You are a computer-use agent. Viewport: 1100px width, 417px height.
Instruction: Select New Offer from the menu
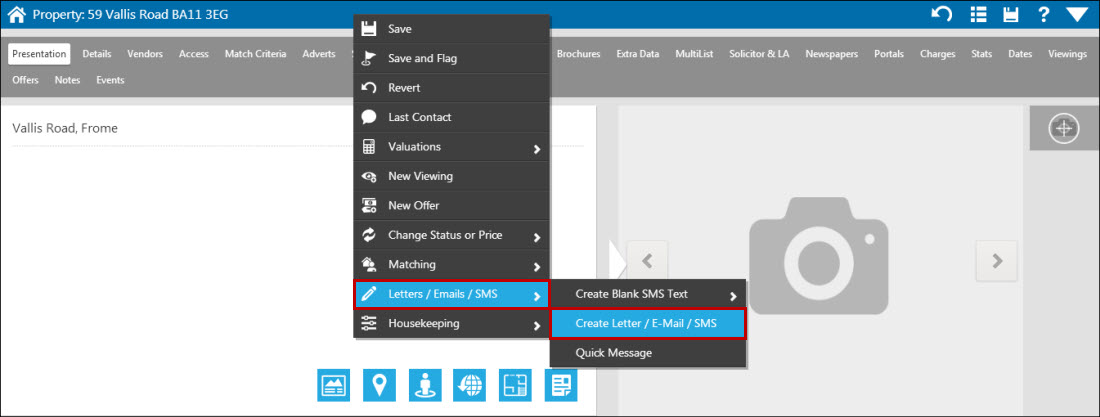452,206
